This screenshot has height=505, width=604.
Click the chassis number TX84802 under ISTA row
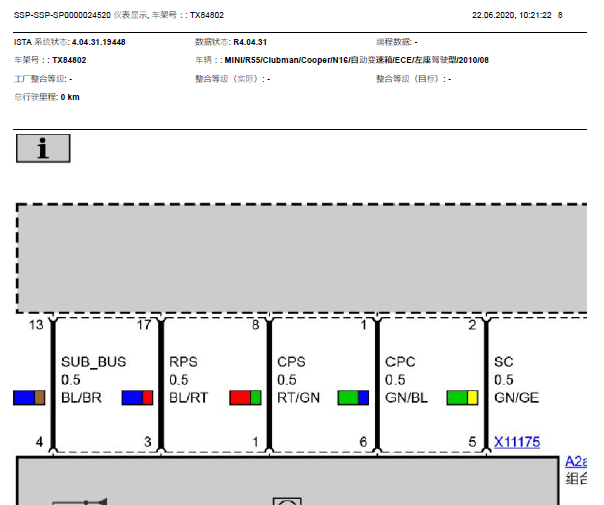pyautogui.click(x=69, y=60)
